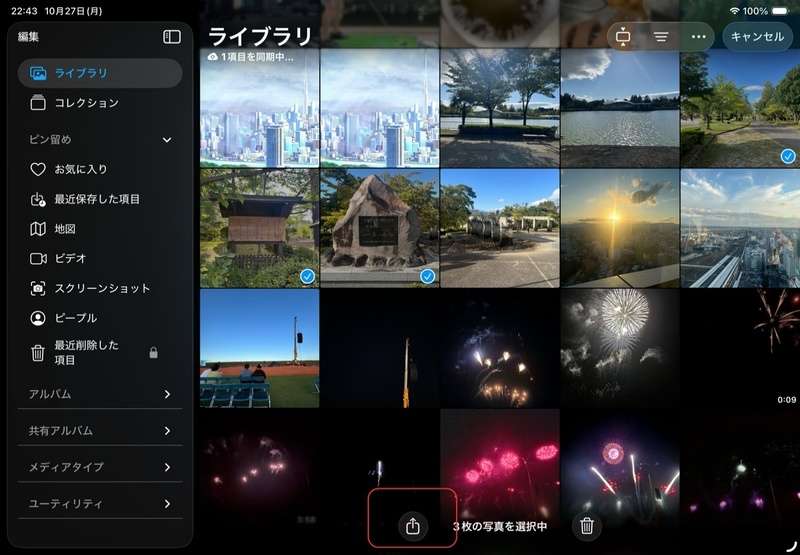Tap 編集 at the top of the sidebar
This screenshot has height=555, width=800.
[x=29, y=37]
